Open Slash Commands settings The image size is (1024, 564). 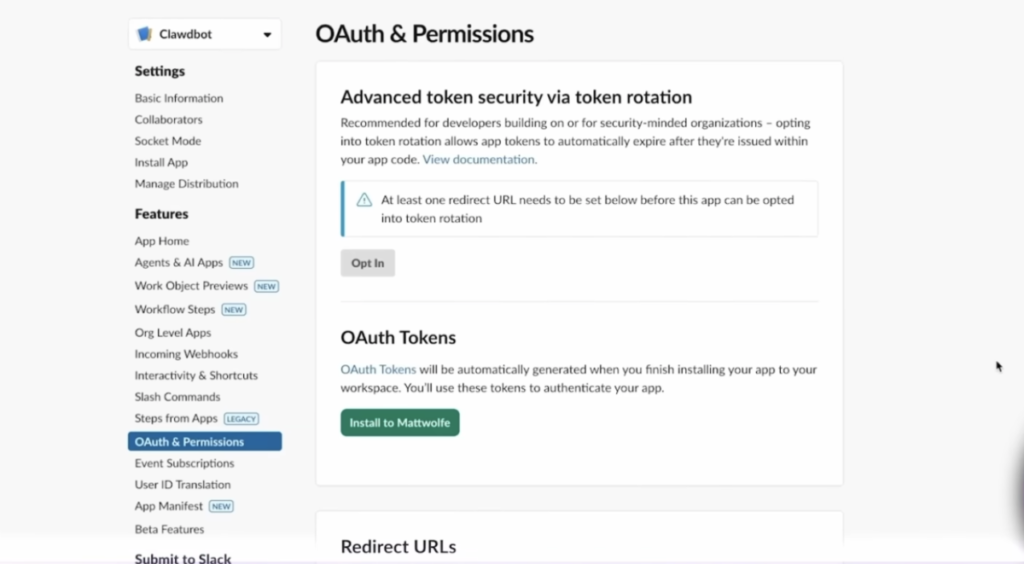pyautogui.click(x=177, y=397)
